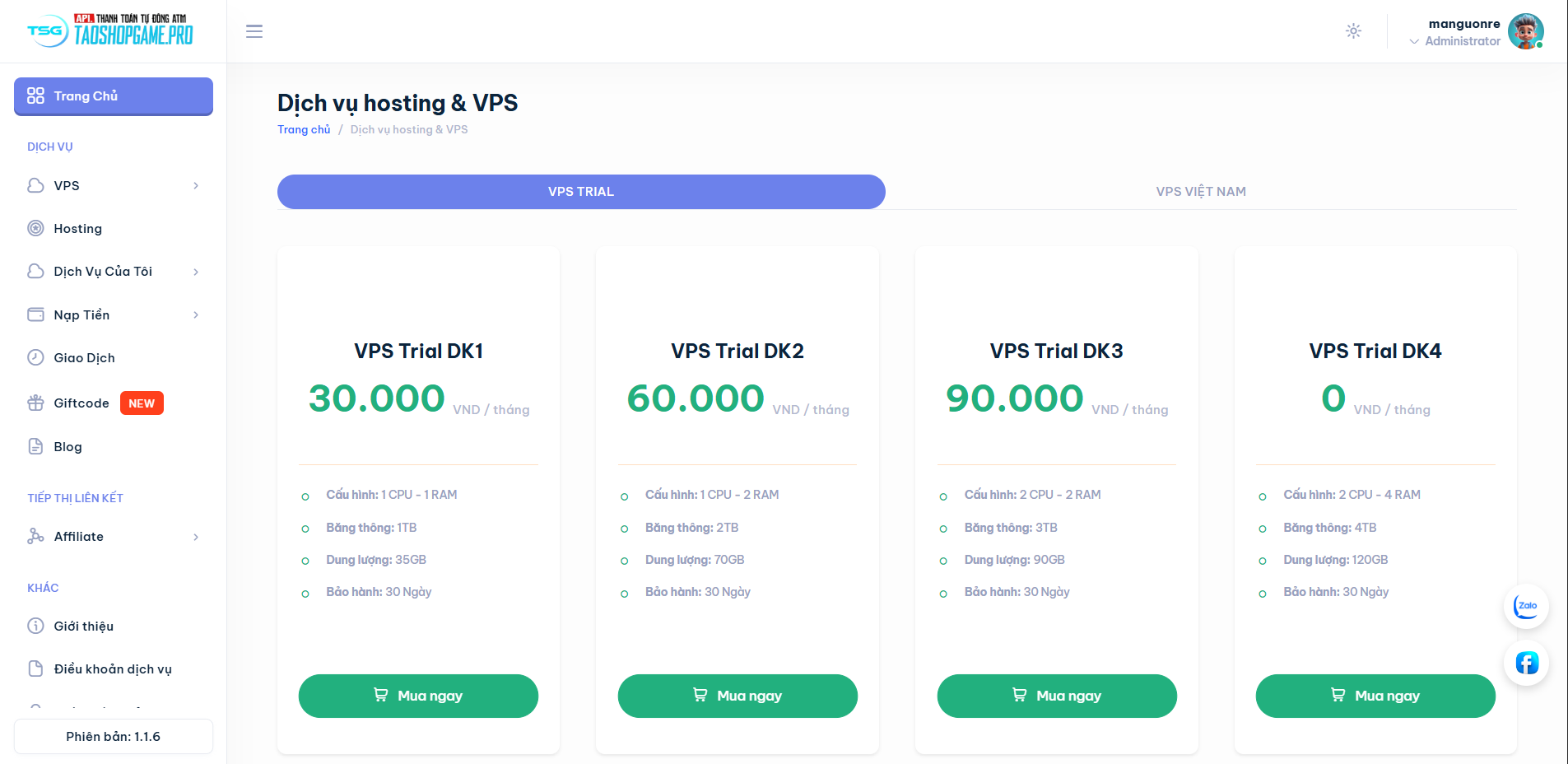Click Mua ngay for VPS Trial DK1
1568x764 pixels.
pyautogui.click(x=418, y=696)
